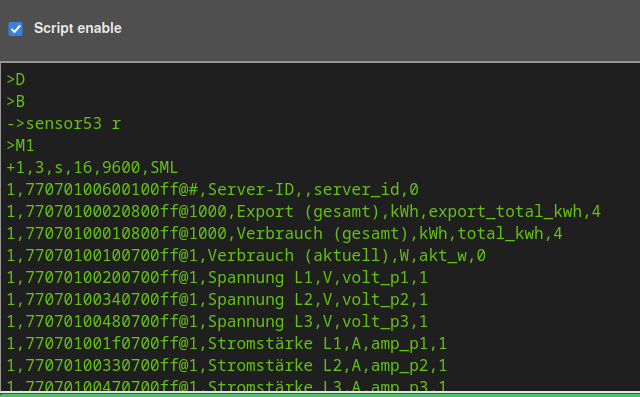
Task: Click the 'Spannung L3' script line
Action: click(x=217, y=322)
